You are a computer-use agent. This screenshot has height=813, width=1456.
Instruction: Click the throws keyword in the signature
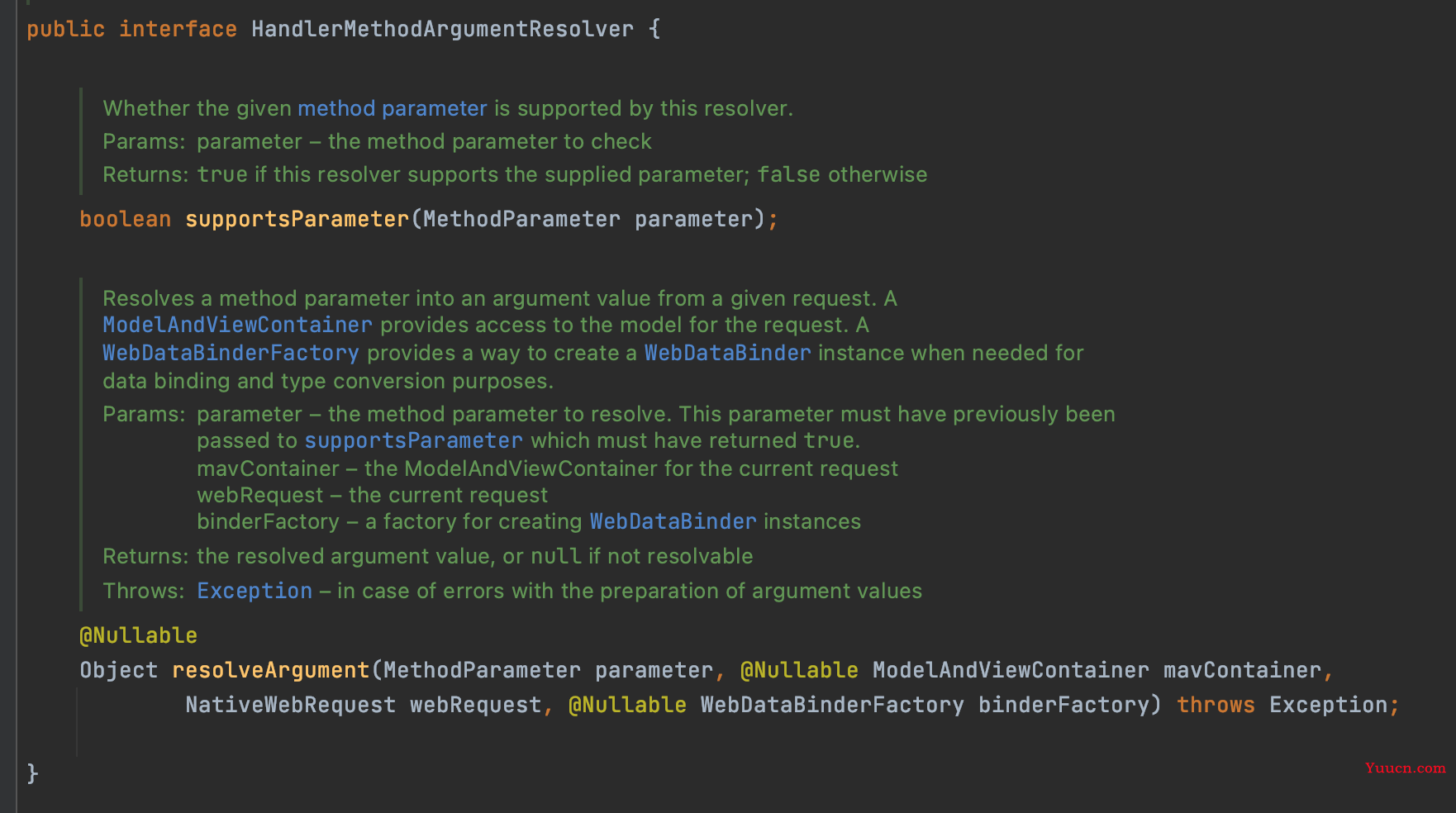(1216, 705)
